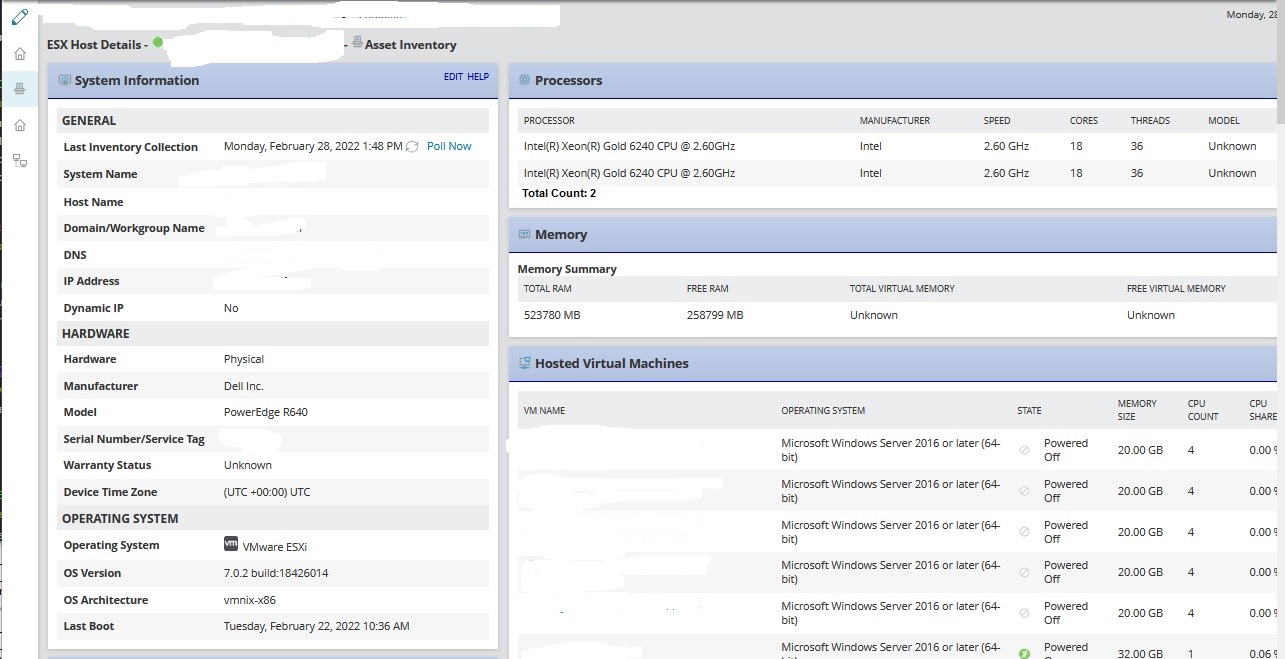Click the CORES column header
Viewport: 1285px width, 659px height.
pyautogui.click(x=1084, y=121)
